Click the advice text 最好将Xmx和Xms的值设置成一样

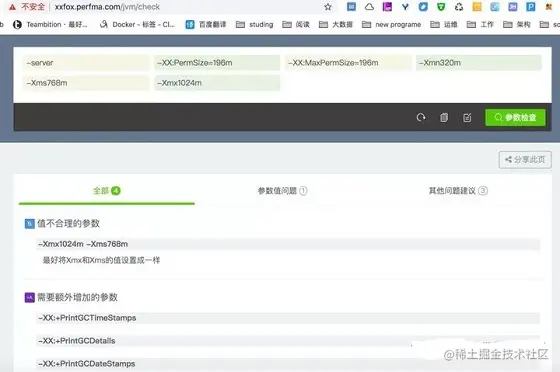tap(101, 260)
